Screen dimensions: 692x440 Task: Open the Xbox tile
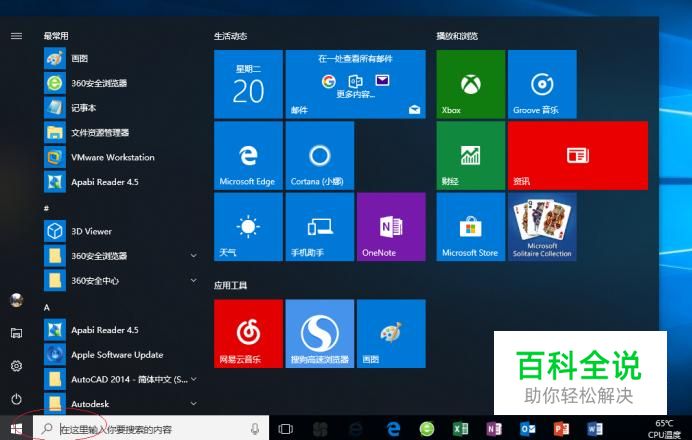pyautogui.click(x=471, y=84)
